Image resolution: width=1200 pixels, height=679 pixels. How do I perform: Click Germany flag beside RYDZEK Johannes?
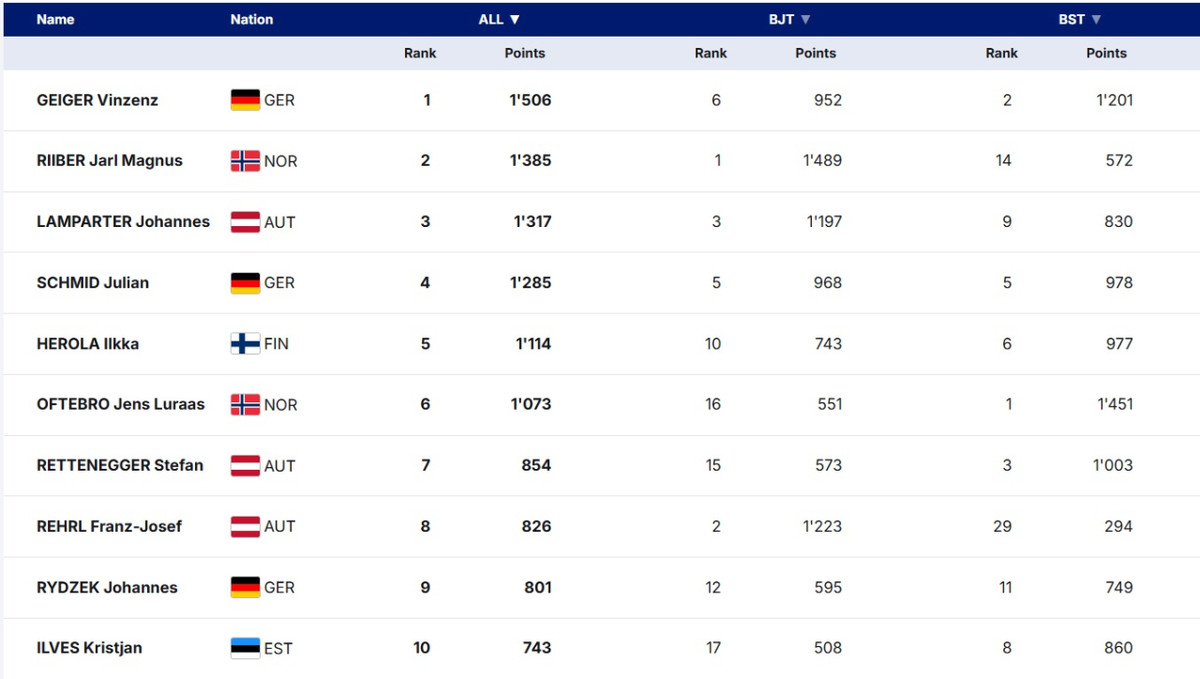[x=245, y=587]
